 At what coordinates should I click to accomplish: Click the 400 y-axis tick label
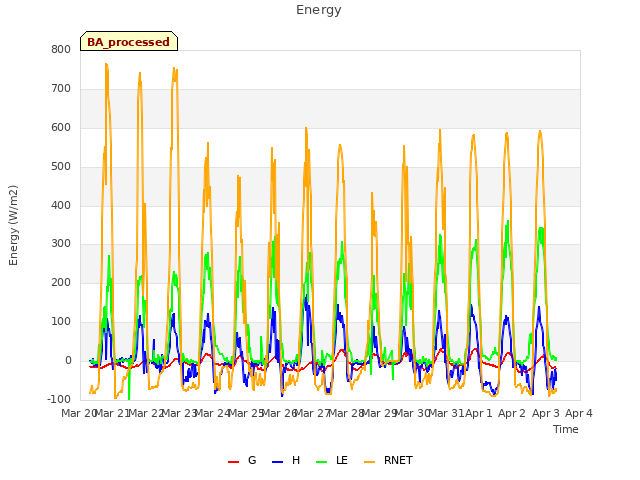pos(61,205)
